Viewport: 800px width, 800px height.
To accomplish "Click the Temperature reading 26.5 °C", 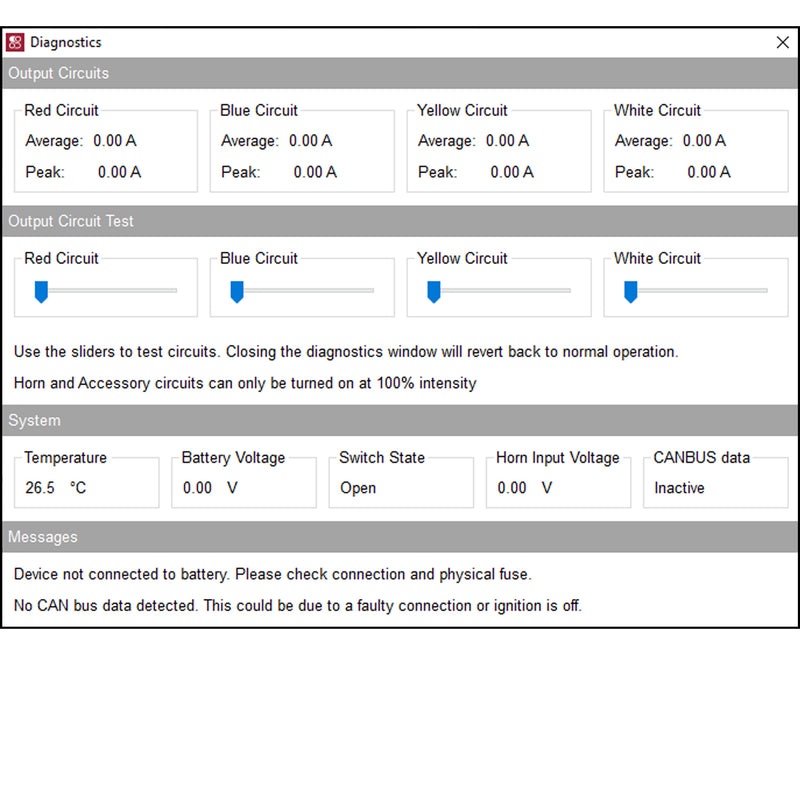I will point(56,488).
